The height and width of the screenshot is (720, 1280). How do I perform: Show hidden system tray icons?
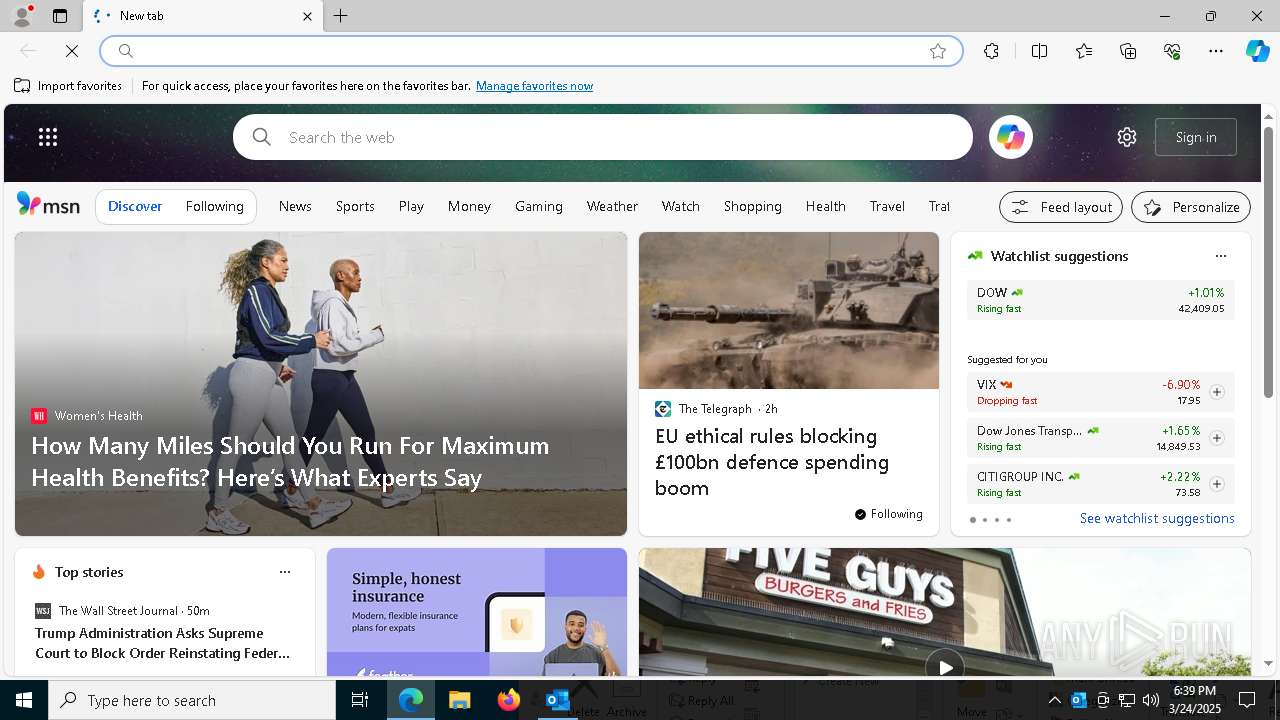tap(1054, 700)
